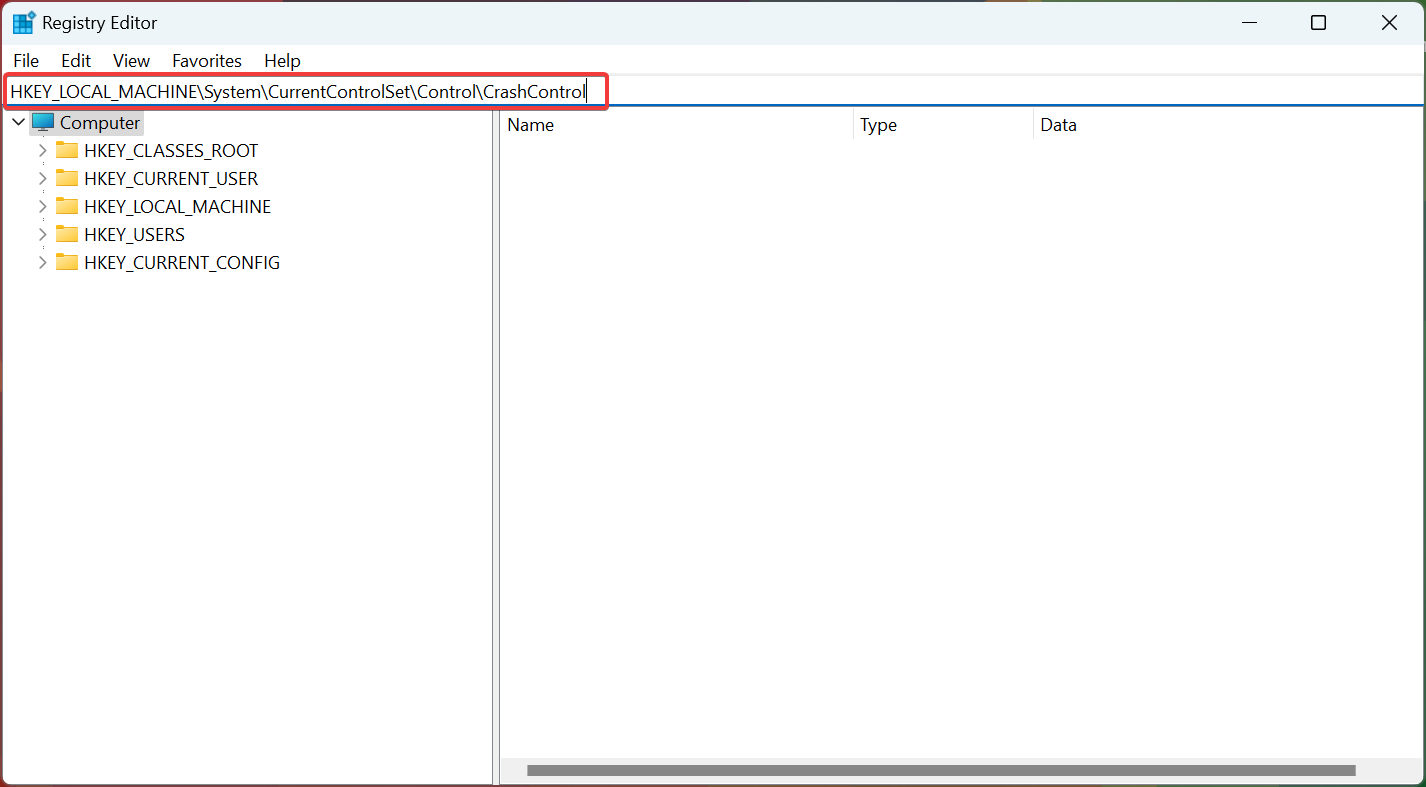Viewport: 1426px width, 787px height.
Task: Expand the HKEY_LOCAL_MACHINE key
Action: pos(42,207)
